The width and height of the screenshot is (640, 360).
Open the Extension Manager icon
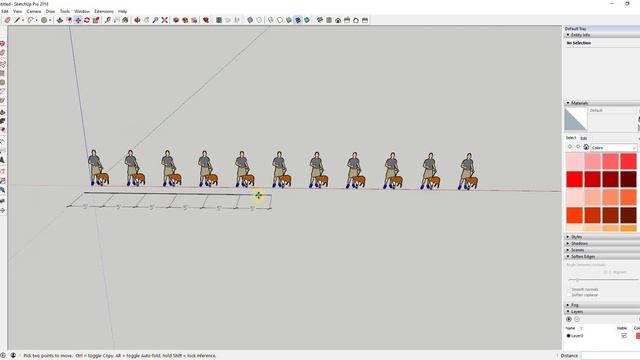click(x=206, y=20)
